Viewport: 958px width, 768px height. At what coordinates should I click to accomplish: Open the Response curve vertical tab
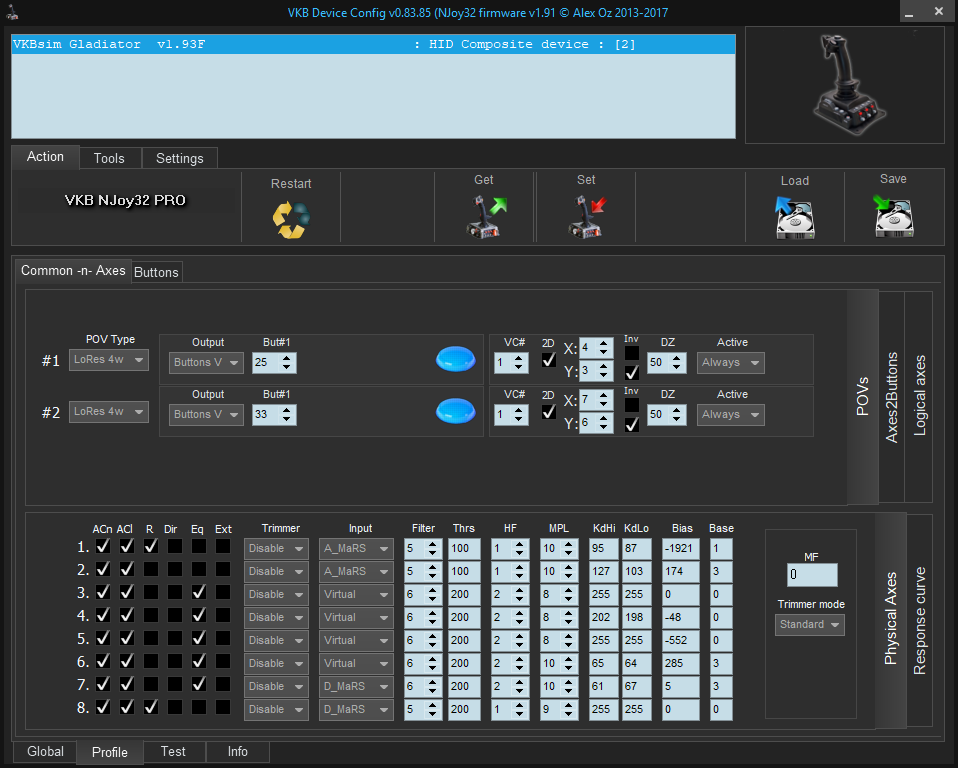click(x=919, y=620)
